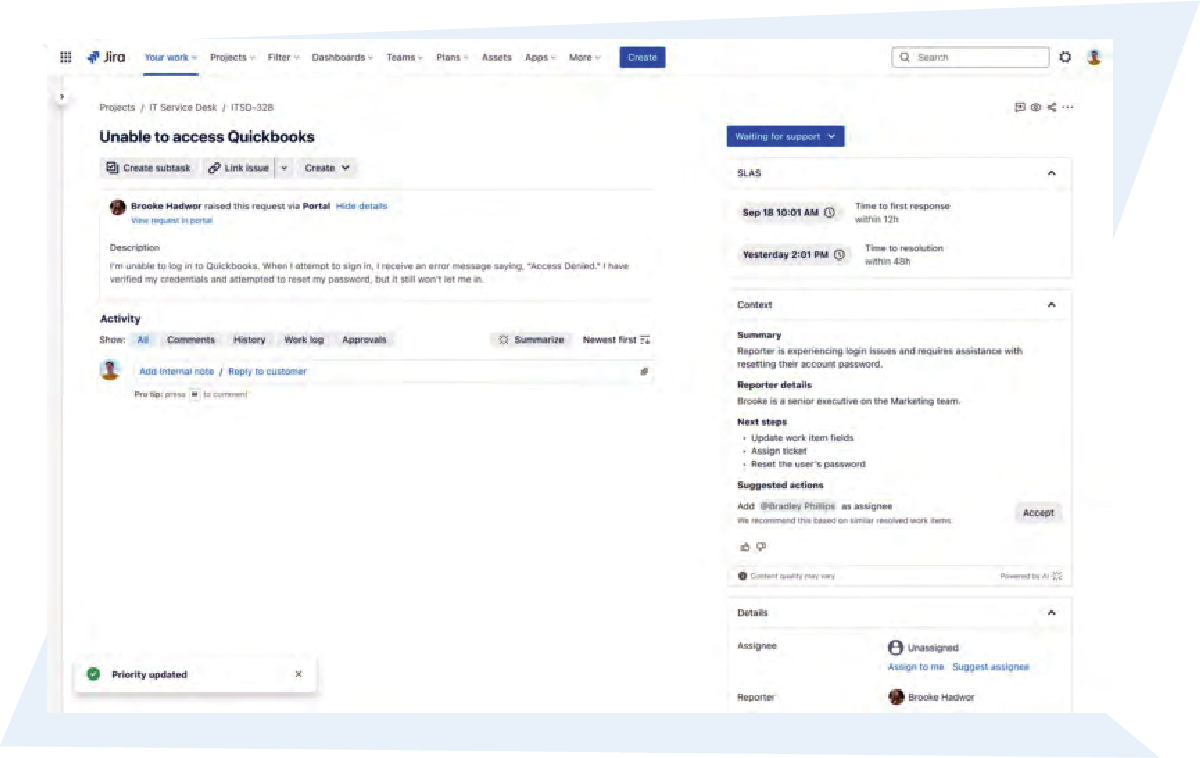
Task: Open Assets in top navigation
Action: (x=497, y=58)
